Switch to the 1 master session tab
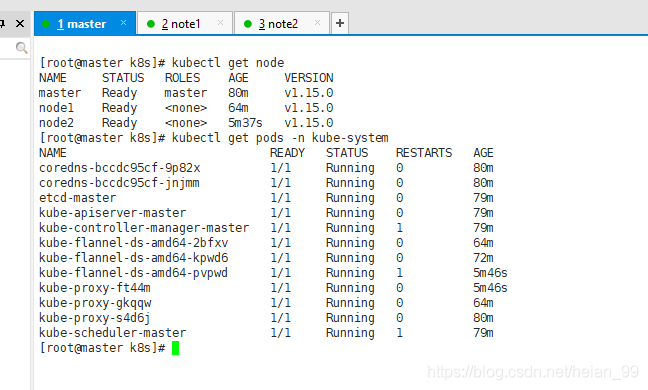Image resolution: width=648 pixels, height=390 pixels. (85, 24)
